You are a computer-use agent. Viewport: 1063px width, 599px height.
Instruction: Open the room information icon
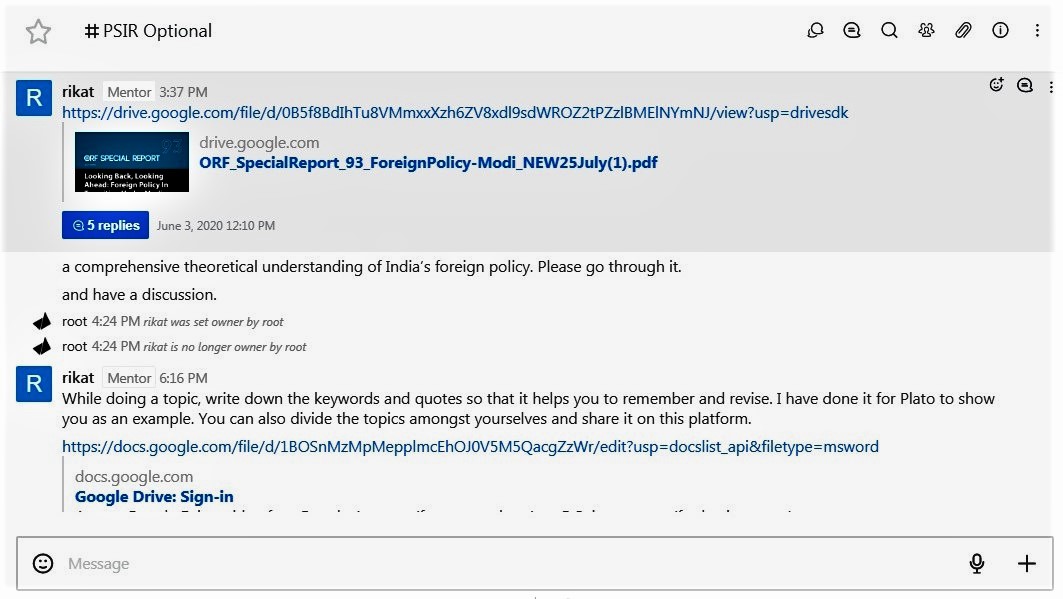pos(1000,31)
